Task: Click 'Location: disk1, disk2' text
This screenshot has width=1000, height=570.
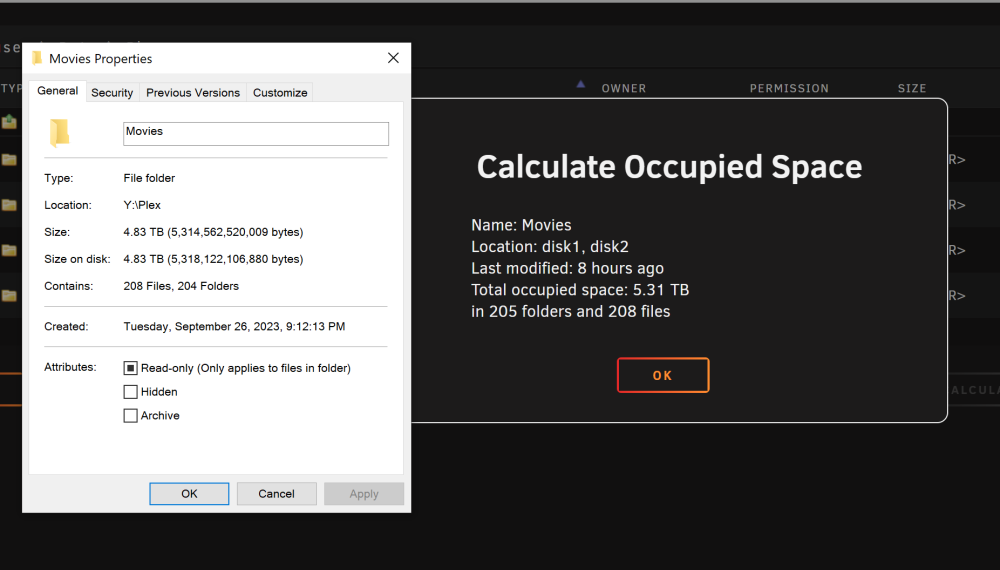Action: click(550, 247)
